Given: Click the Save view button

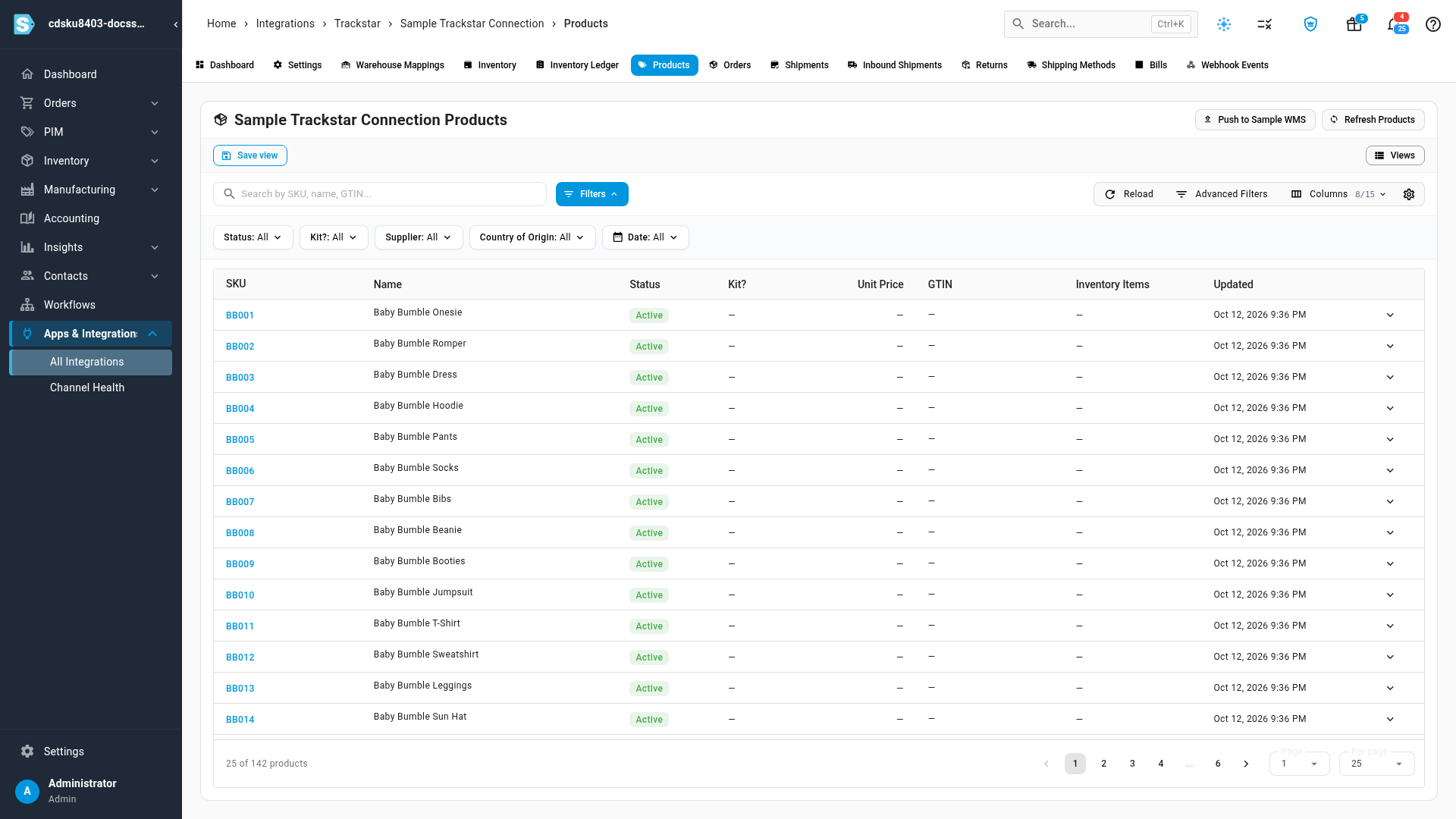Looking at the screenshot, I should (x=250, y=155).
